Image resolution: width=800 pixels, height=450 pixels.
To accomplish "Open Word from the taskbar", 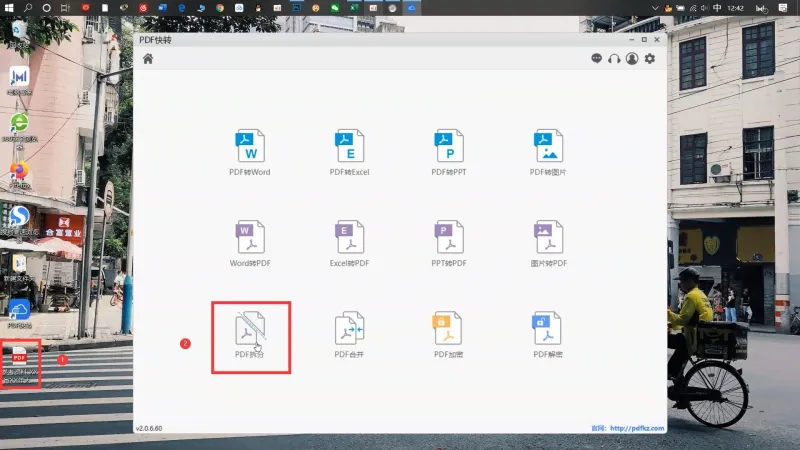I will point(162,8).
